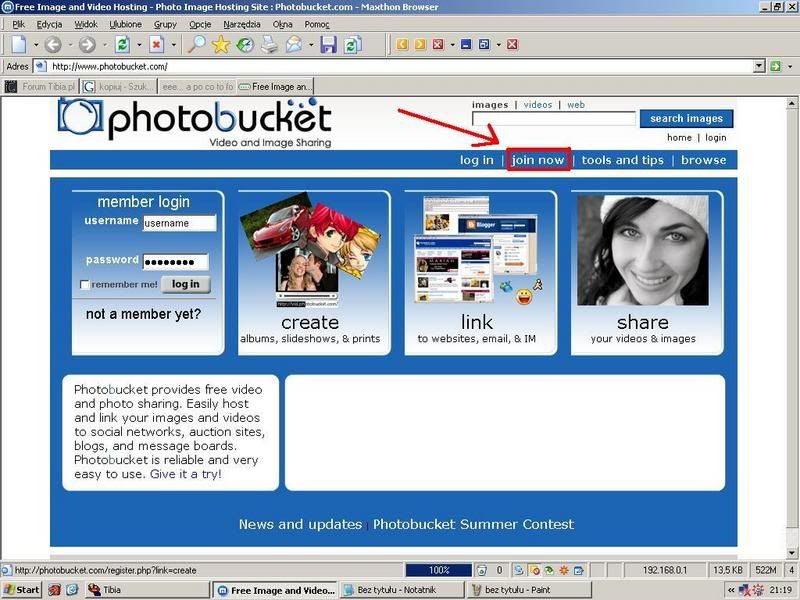Switch to 'bez tytułu - Paint' taskbar window
The height and width of the screenshot is (600, 800).
[x=529, y=590]
